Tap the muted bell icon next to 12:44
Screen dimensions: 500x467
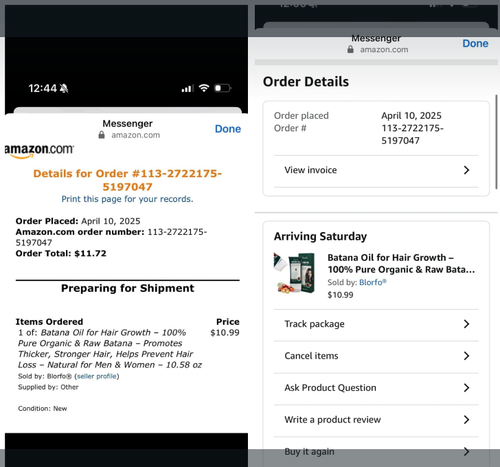64,88
